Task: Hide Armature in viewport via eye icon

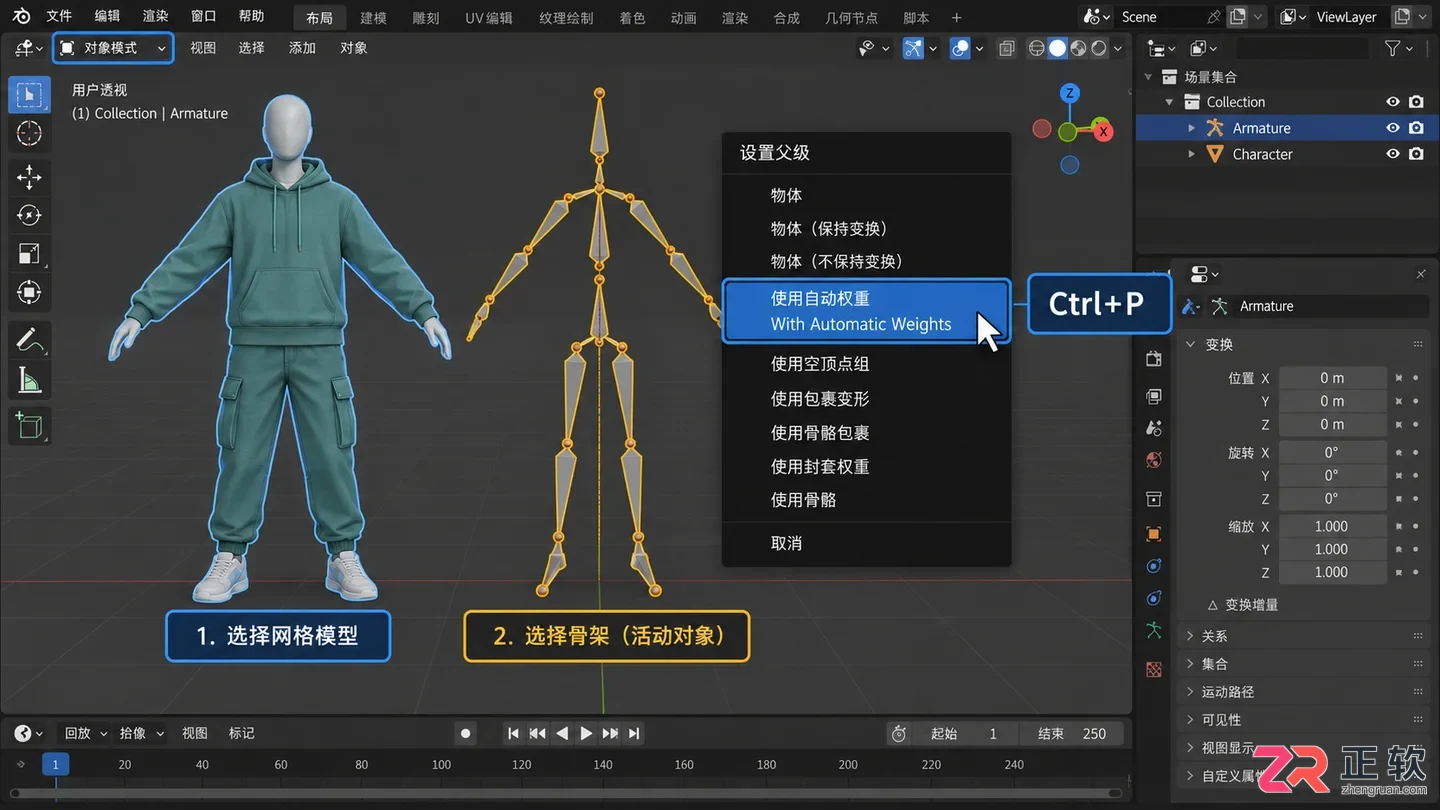Action: [x=1392, y=128]
